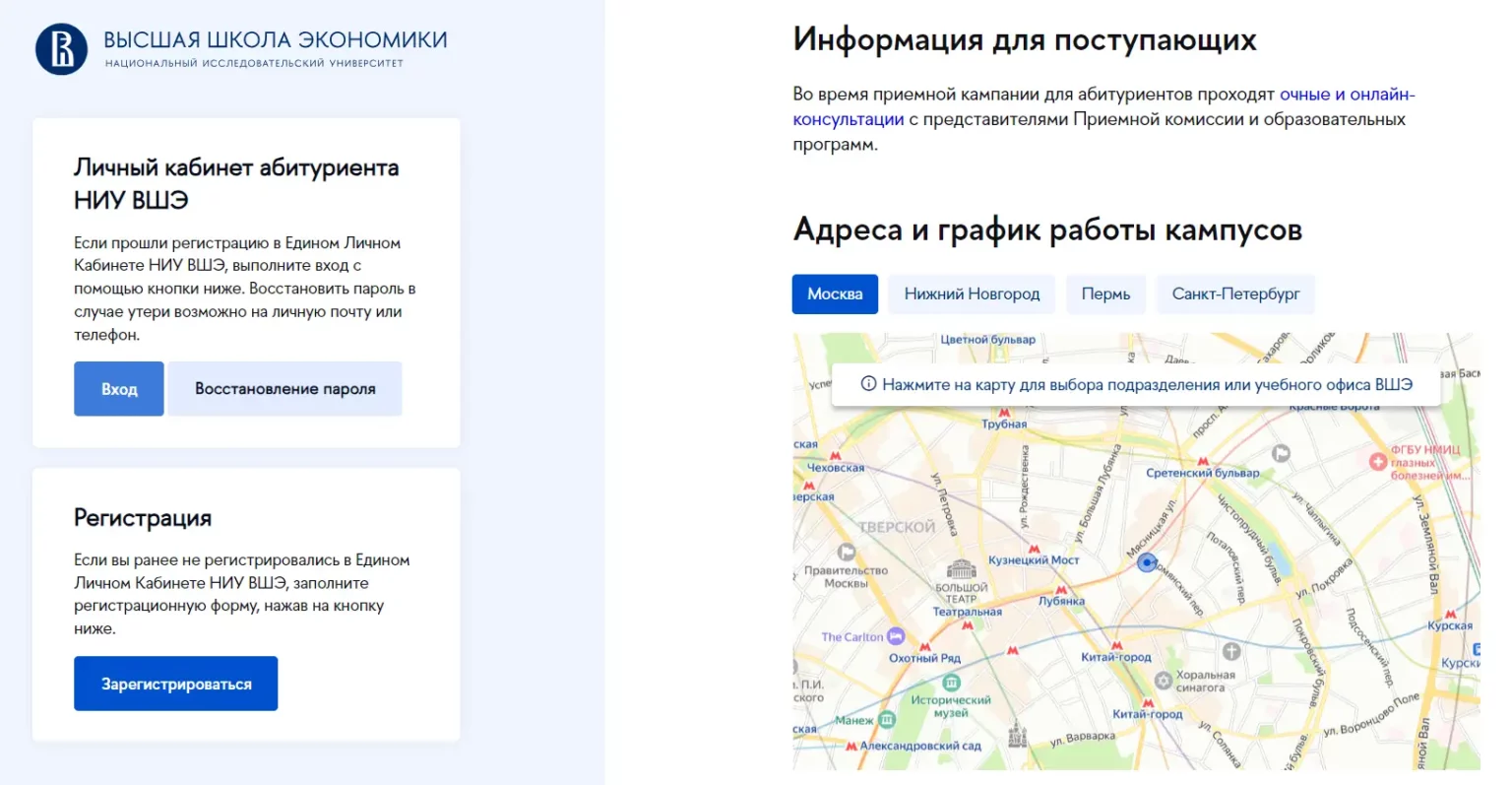1512x785 pixels.
Task: Click the info icon in the map hint
Action: [x=868, y=384]
